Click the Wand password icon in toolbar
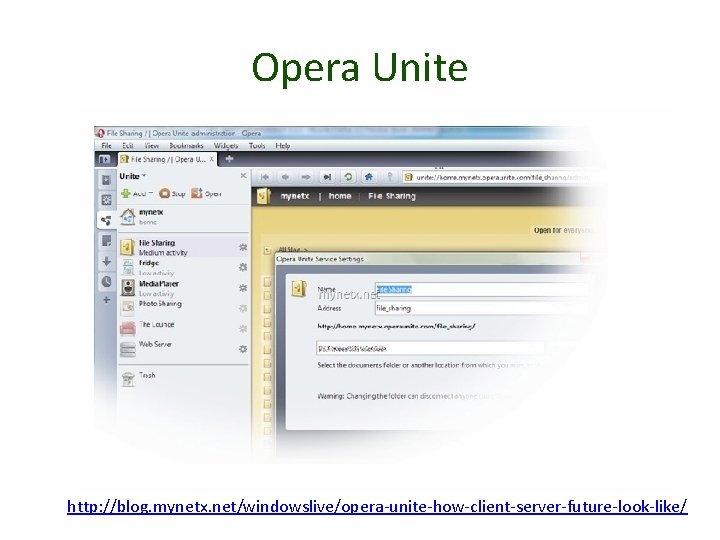Image resolution: width=720 pixels, height=540 pixels. pyautogui.click(x=390, y=177)
